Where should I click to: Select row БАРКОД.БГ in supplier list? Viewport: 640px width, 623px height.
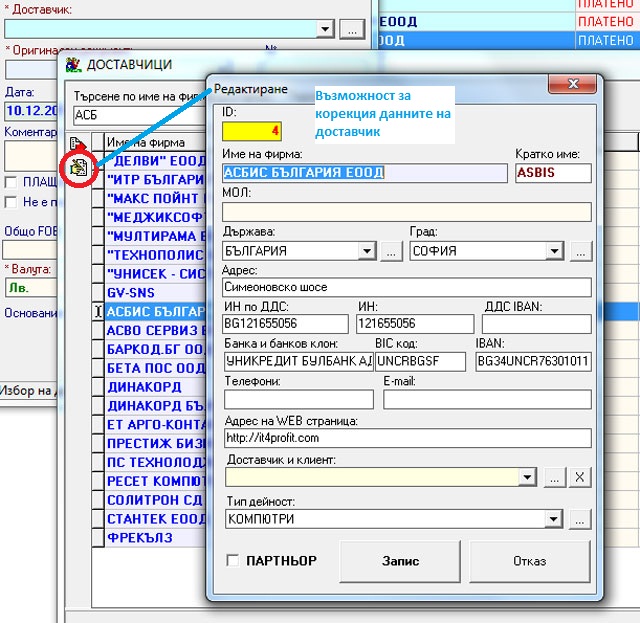coord(156,349)
